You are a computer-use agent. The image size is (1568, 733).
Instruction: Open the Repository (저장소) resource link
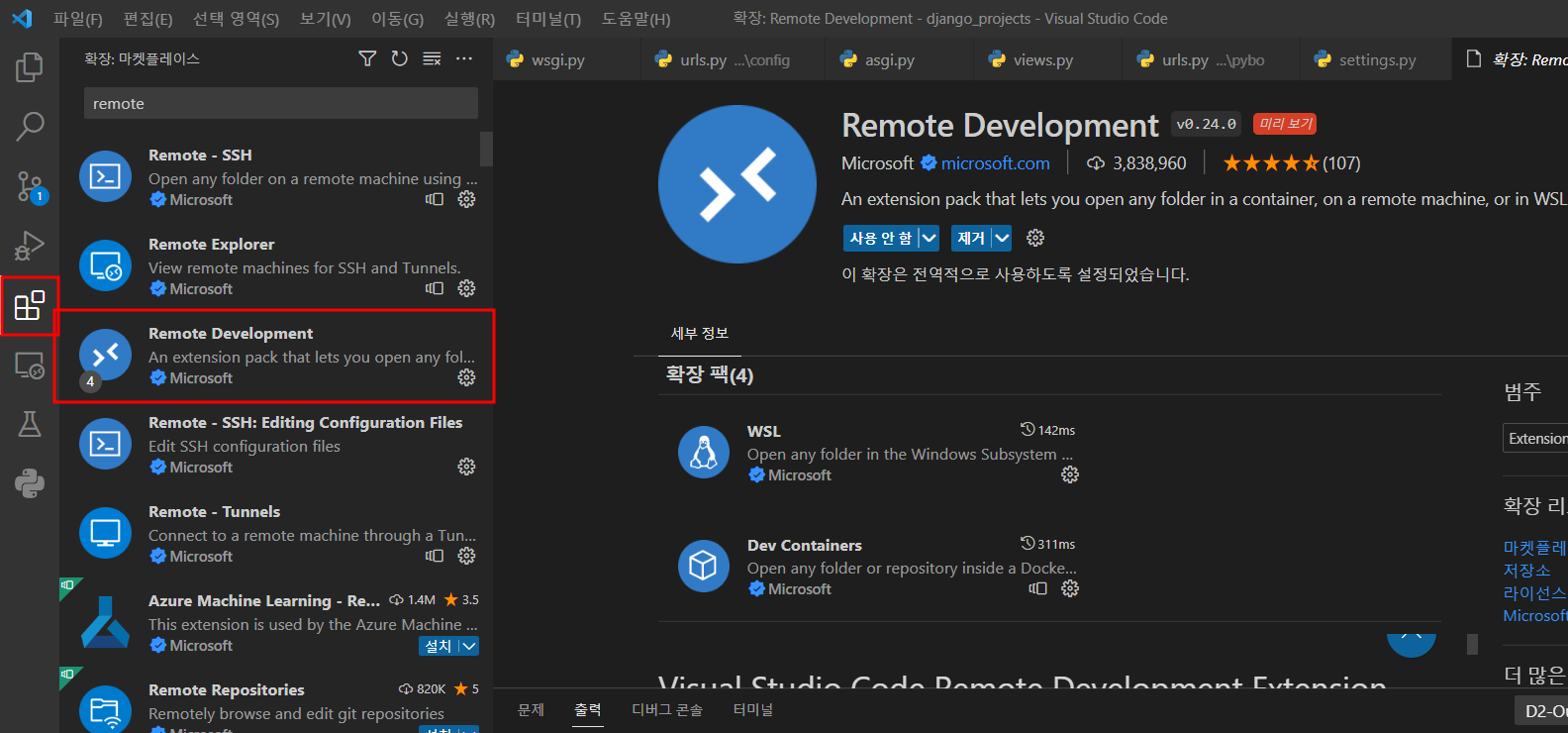pos(1526,571)
